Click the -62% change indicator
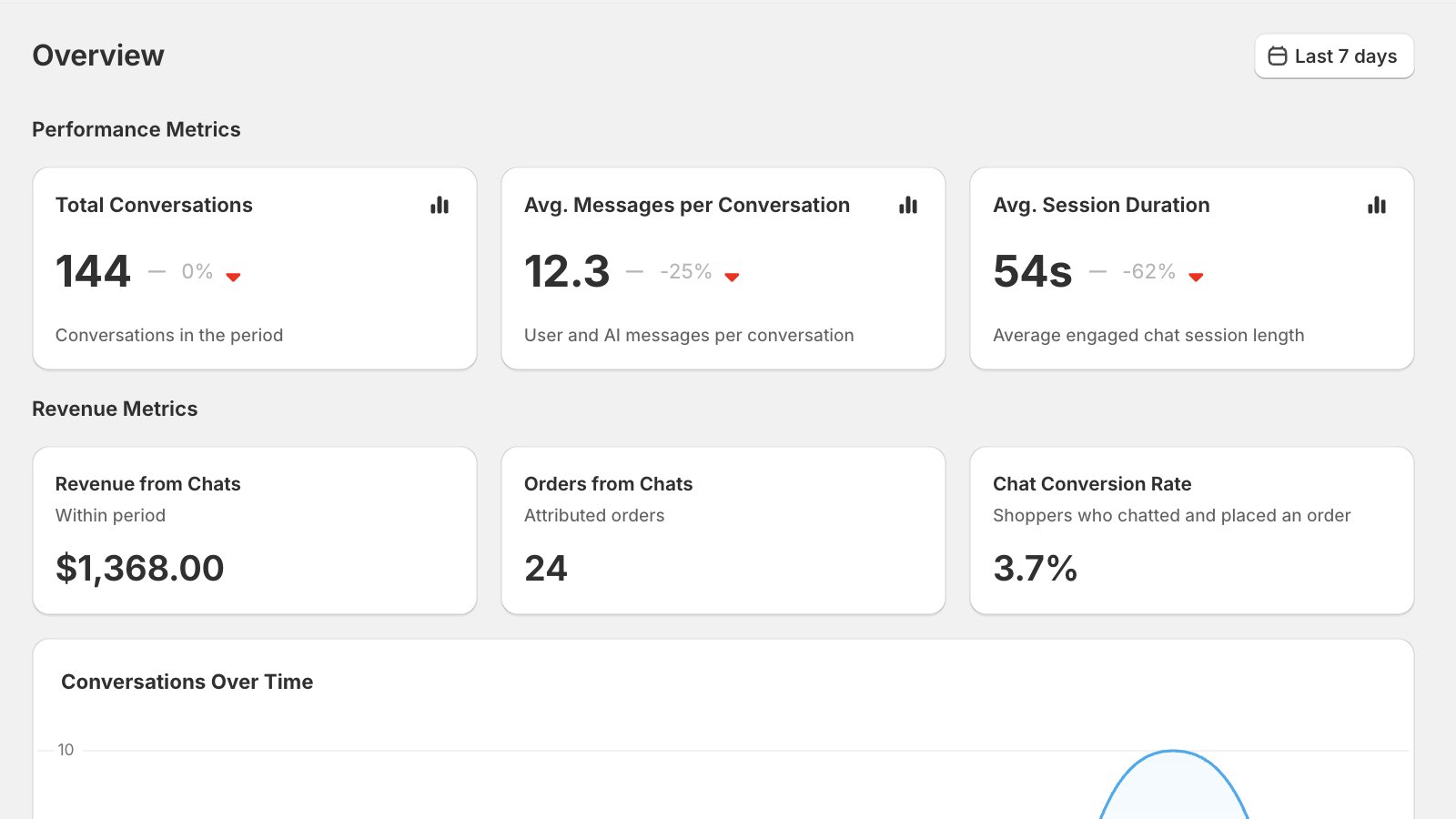The image size is (1456, 819). [x=1148, y=271]
